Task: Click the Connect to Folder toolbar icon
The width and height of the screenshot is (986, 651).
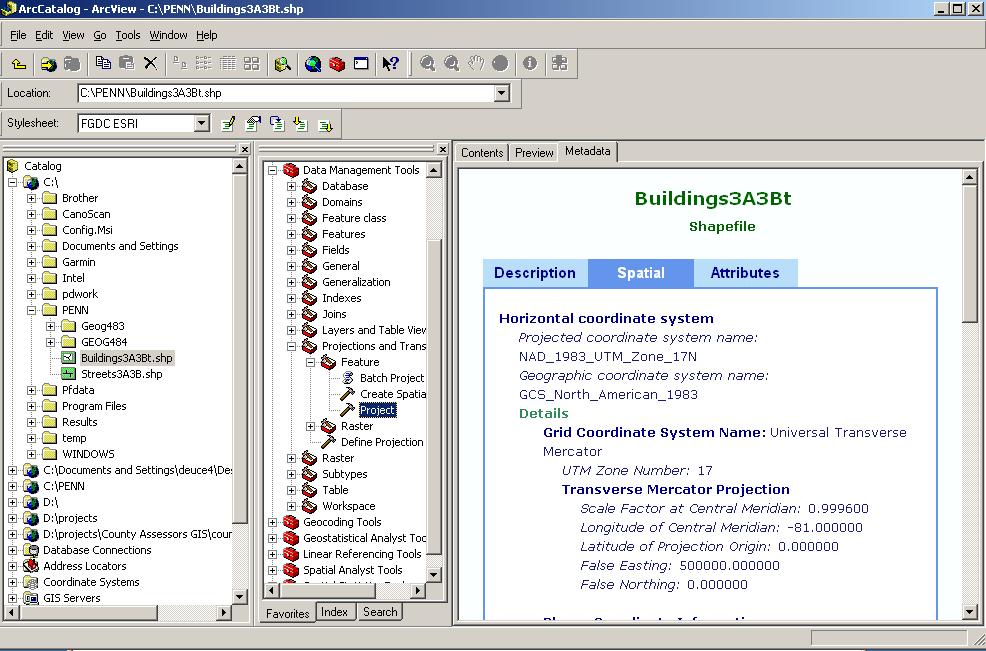Action: 48,64
